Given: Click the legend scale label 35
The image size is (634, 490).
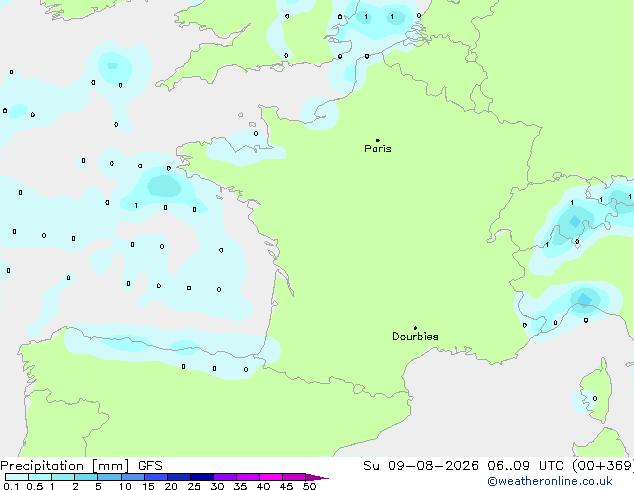Looking at the screenshot, I should pos(240,486).
